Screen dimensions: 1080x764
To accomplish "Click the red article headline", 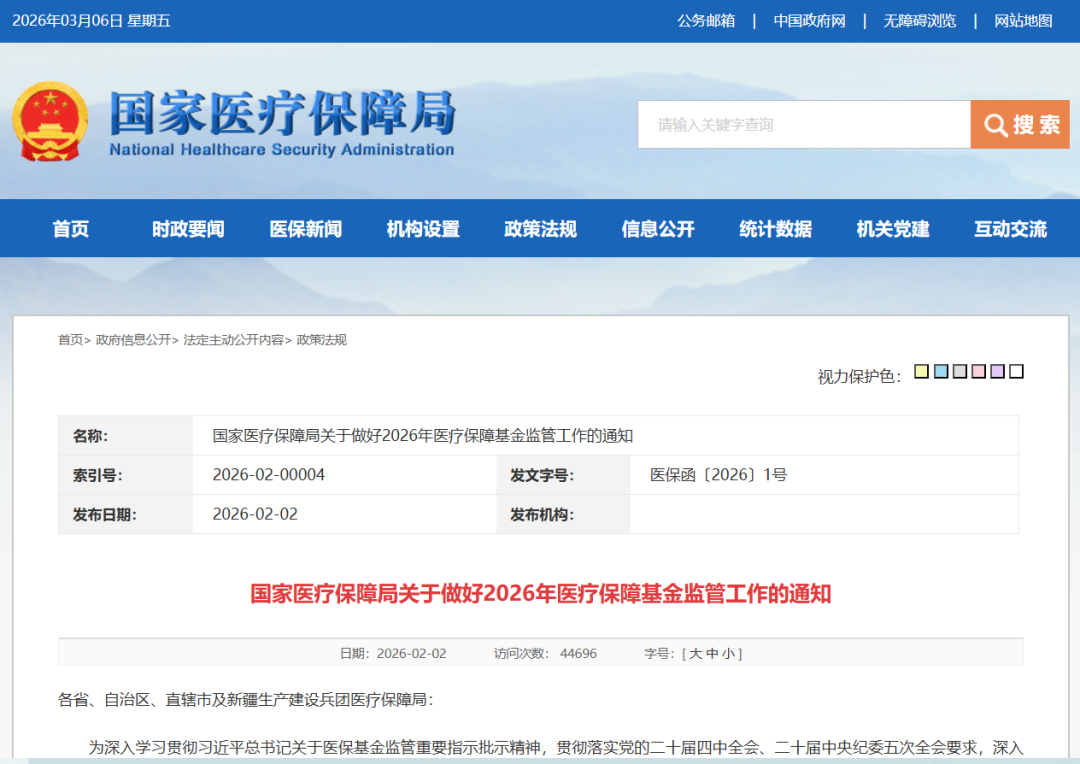I will pos(541,593).
